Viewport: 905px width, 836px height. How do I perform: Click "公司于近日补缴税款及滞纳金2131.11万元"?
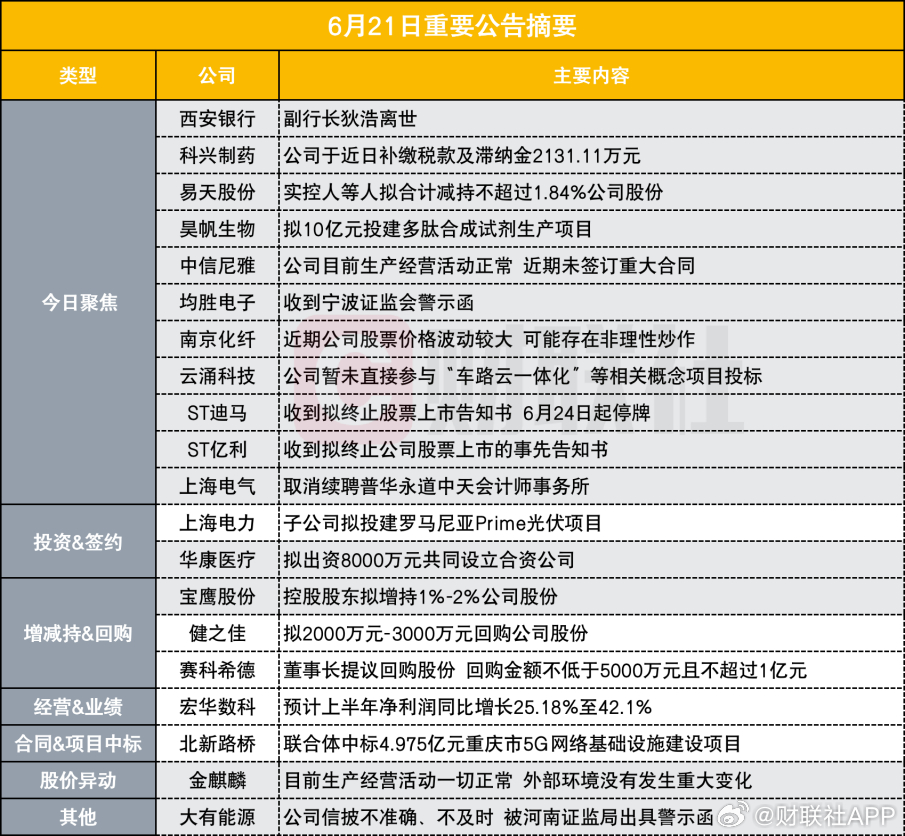point(462,155)
